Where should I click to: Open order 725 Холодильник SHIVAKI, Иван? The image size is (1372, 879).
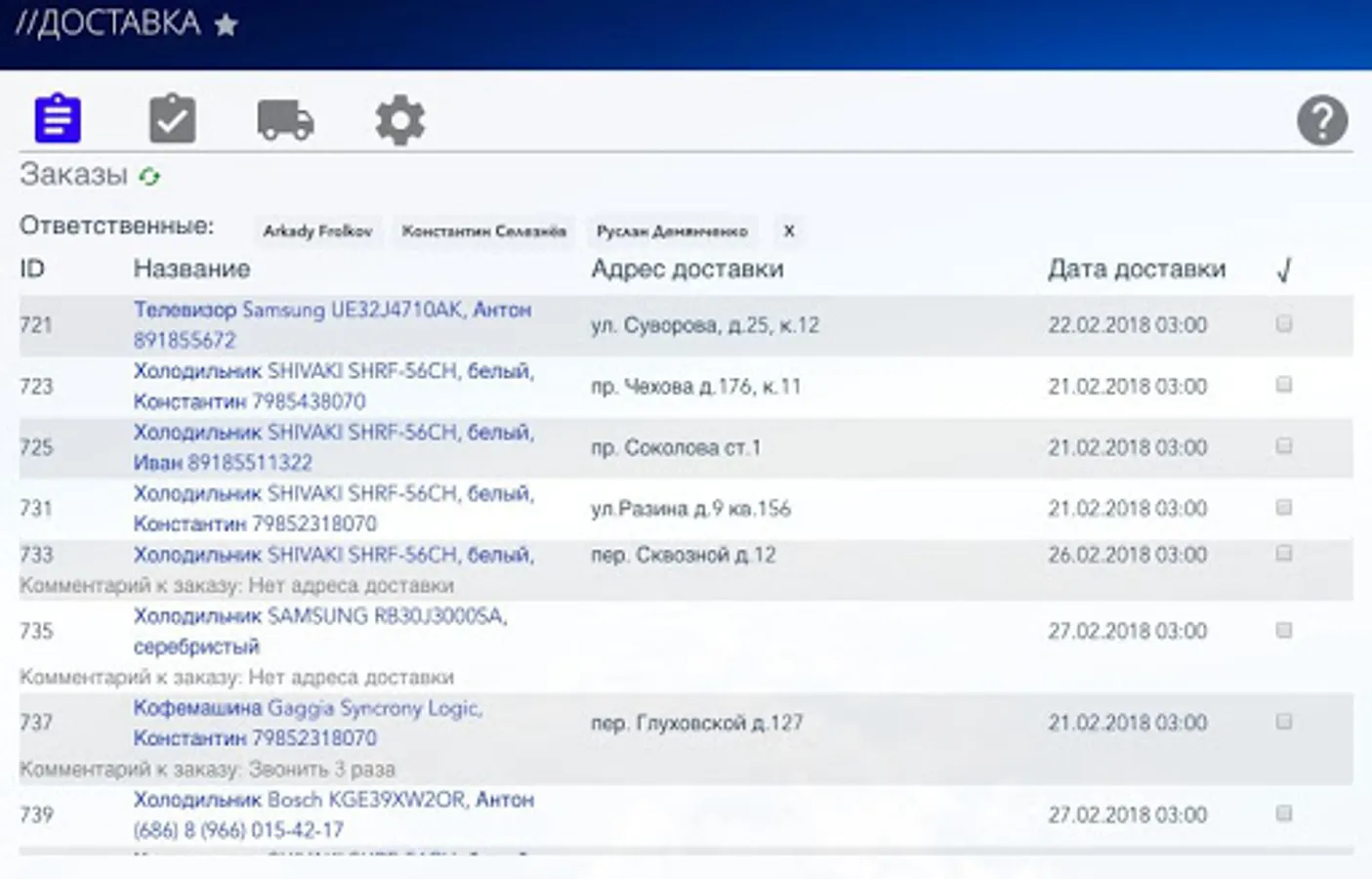[x=334, y=447]
